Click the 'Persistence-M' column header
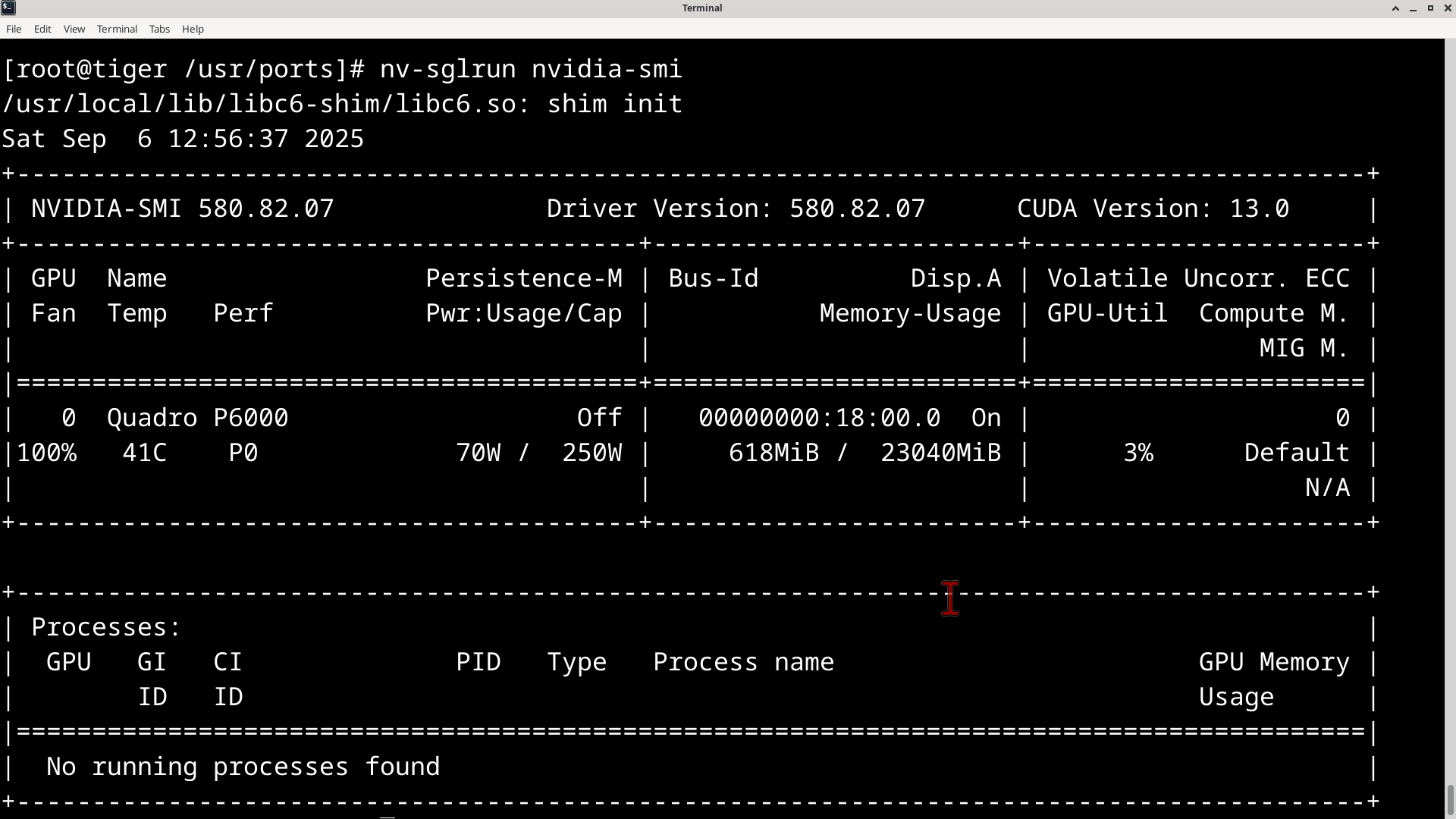The image size is (1456, 819). click(524, 278)
